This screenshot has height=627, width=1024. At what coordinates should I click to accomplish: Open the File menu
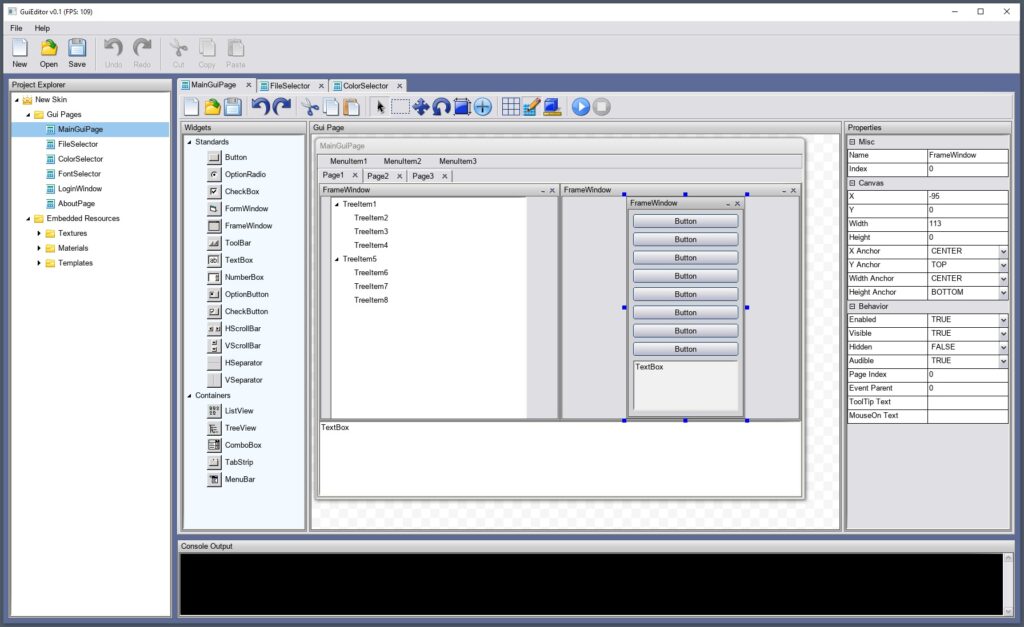pos(16,28)
